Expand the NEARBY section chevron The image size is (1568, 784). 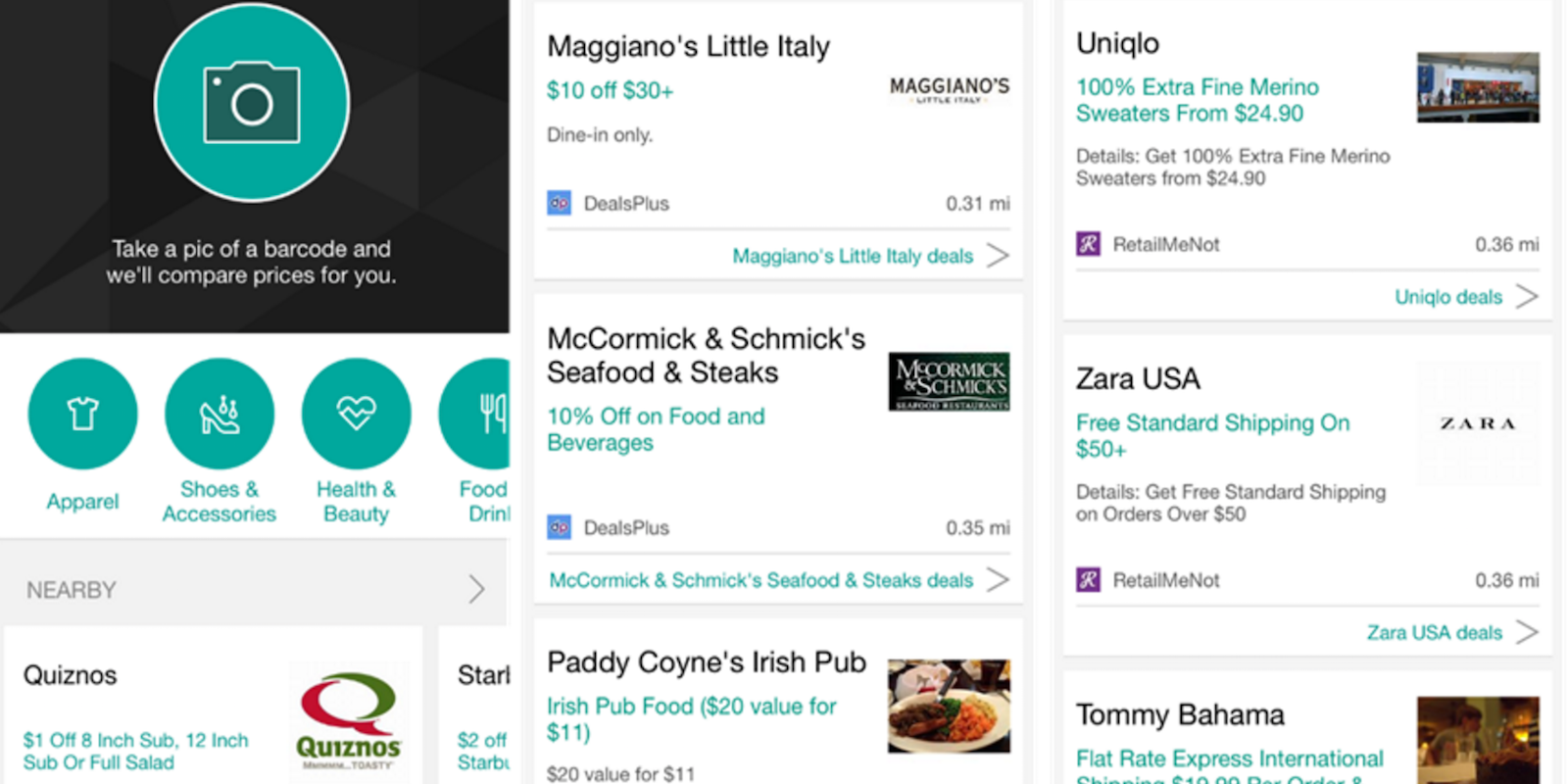click(x=476, y=589)
